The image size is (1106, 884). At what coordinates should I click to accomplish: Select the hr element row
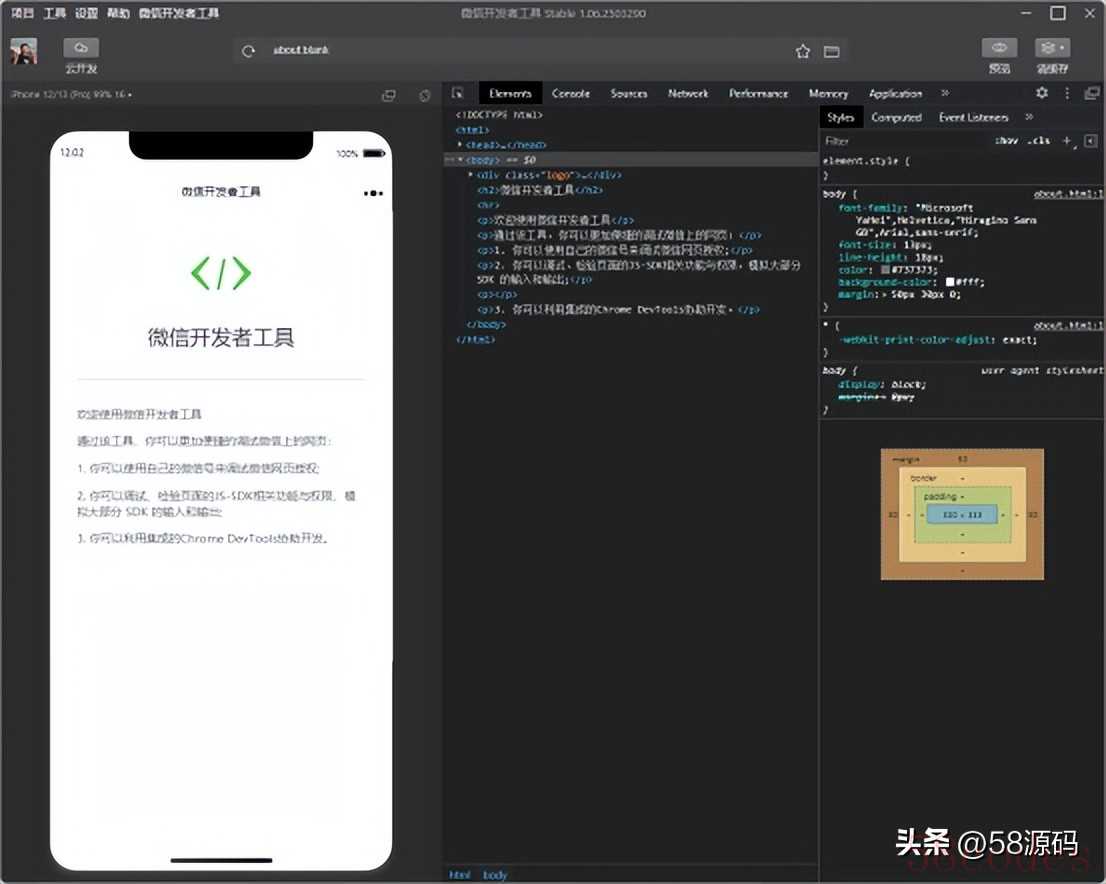[x=488, y=205]
